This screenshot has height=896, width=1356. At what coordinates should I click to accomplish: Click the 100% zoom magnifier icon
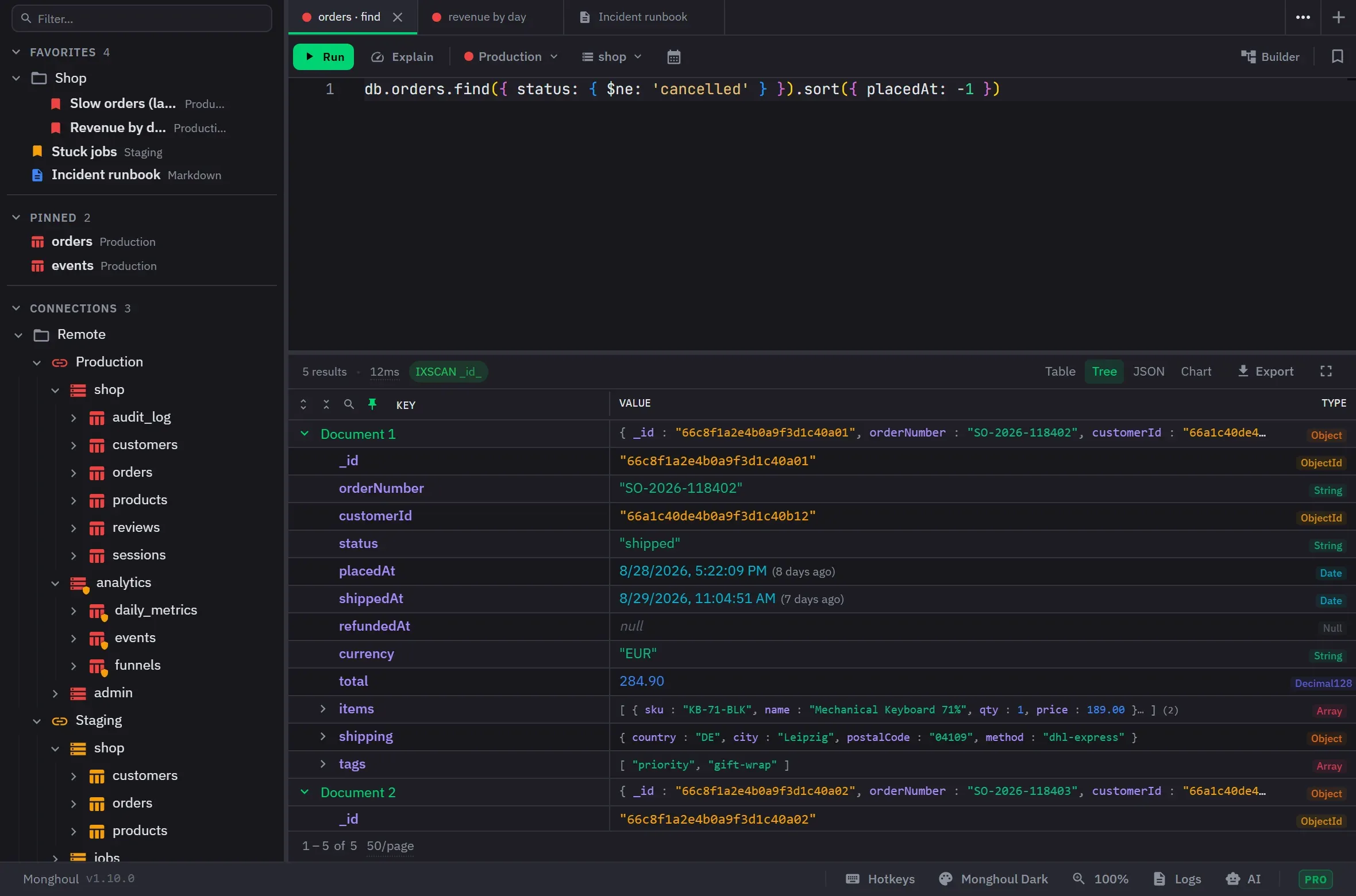pos(1078,879)
